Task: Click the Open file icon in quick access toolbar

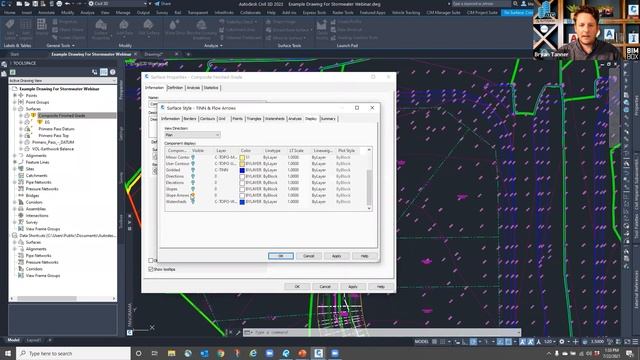Action: tap(27, 4)
